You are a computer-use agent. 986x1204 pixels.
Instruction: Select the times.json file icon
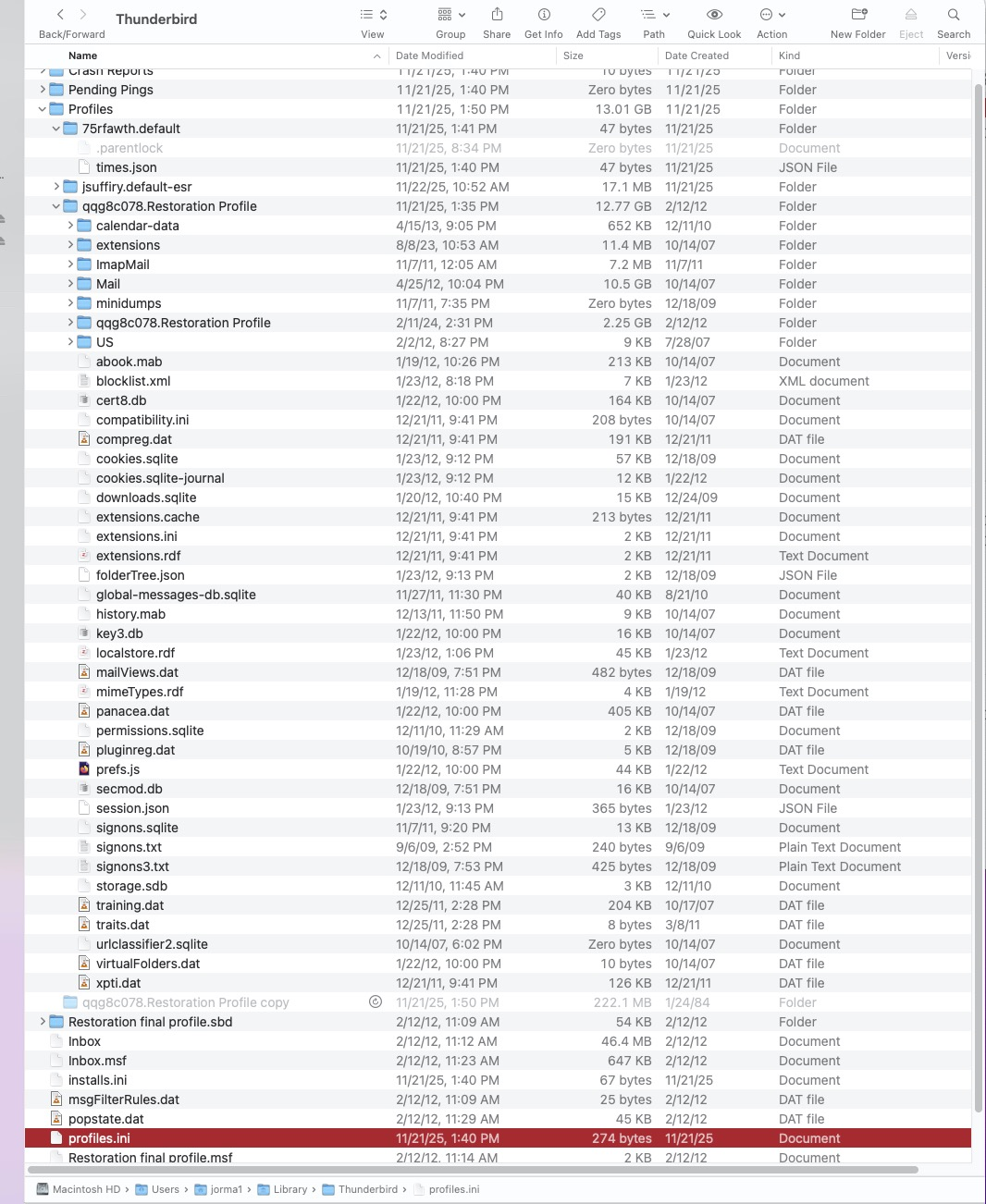[84, 167]
